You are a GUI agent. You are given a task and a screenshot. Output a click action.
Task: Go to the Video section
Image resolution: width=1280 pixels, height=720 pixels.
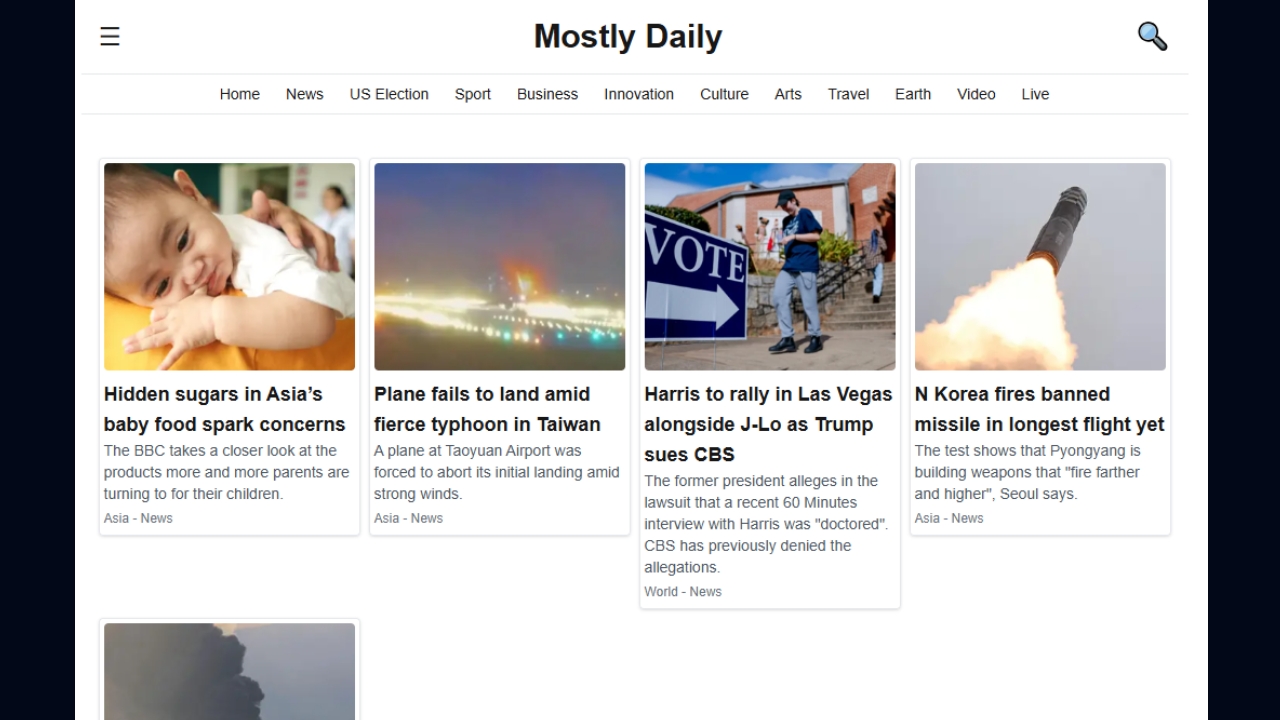tap(976, 94)
